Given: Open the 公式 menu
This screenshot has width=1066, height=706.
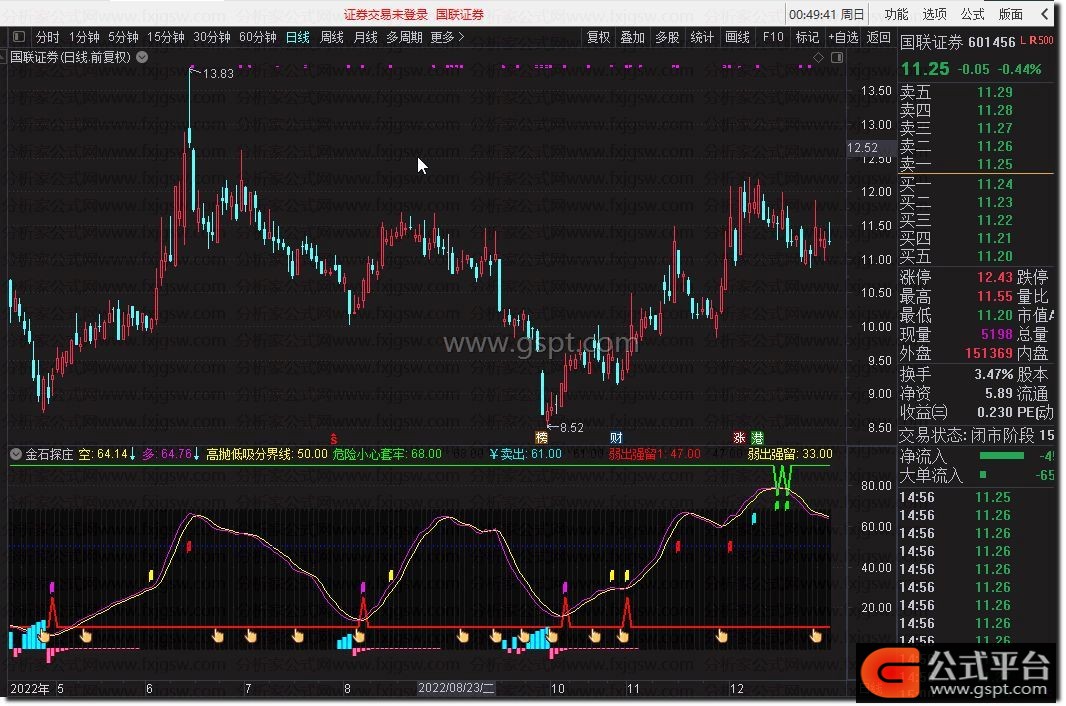Looking at the screenshot, I should click(x=972, y=14).
